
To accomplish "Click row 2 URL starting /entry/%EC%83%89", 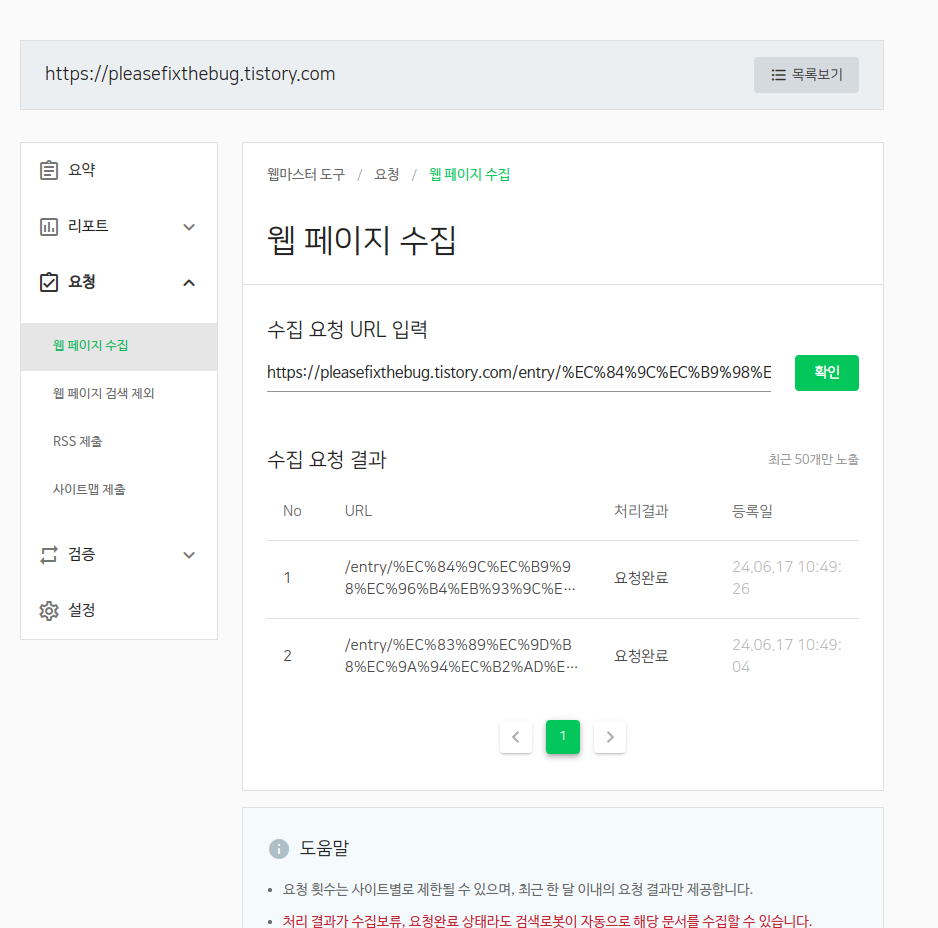I will click(461, 656).
